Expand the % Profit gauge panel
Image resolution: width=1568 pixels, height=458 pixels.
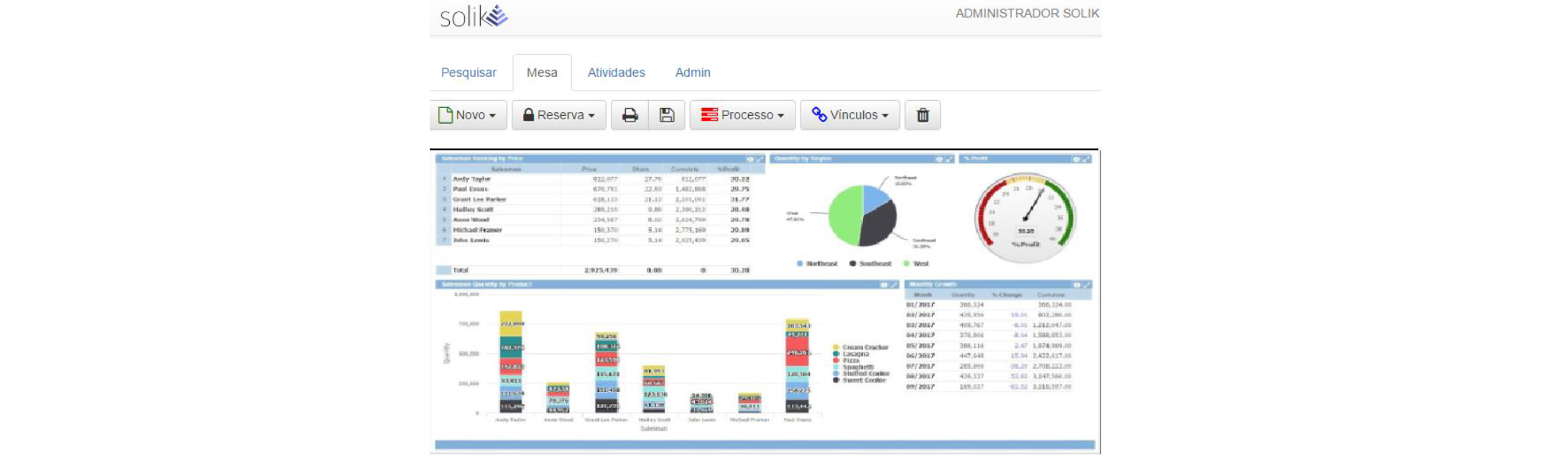(1087, 159)
